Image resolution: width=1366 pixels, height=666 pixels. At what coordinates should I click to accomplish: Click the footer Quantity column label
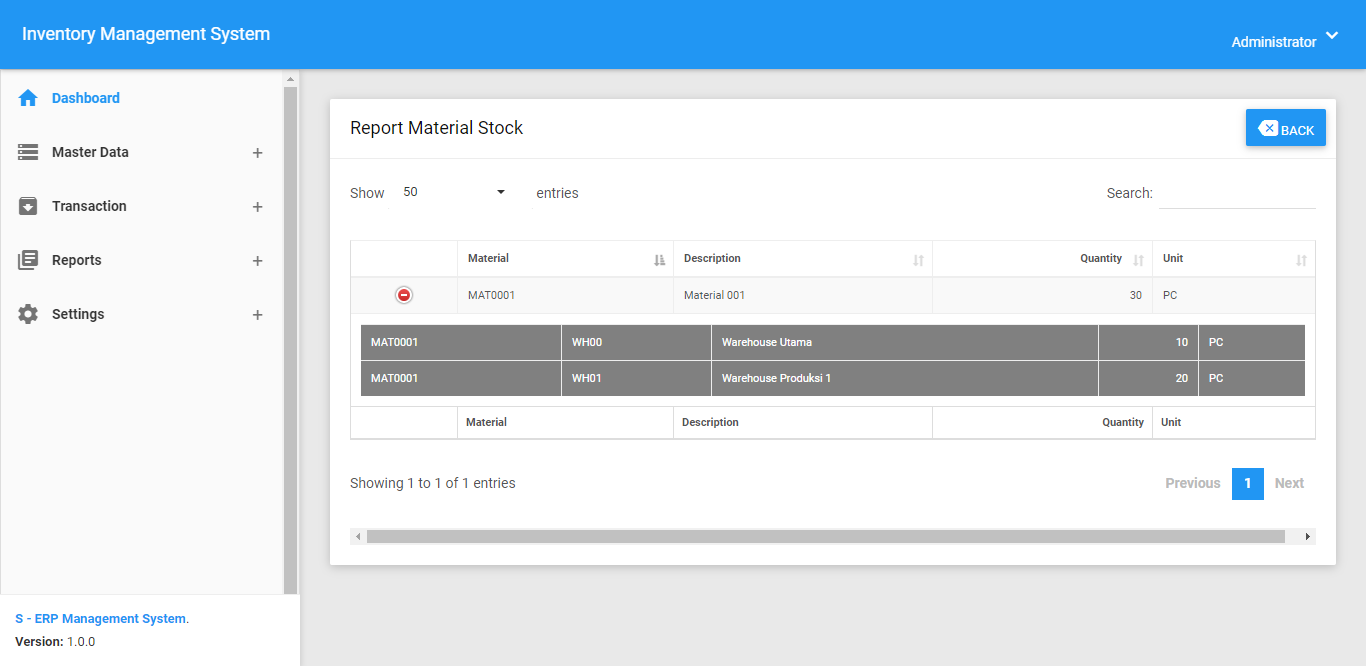coord(1123,422)
